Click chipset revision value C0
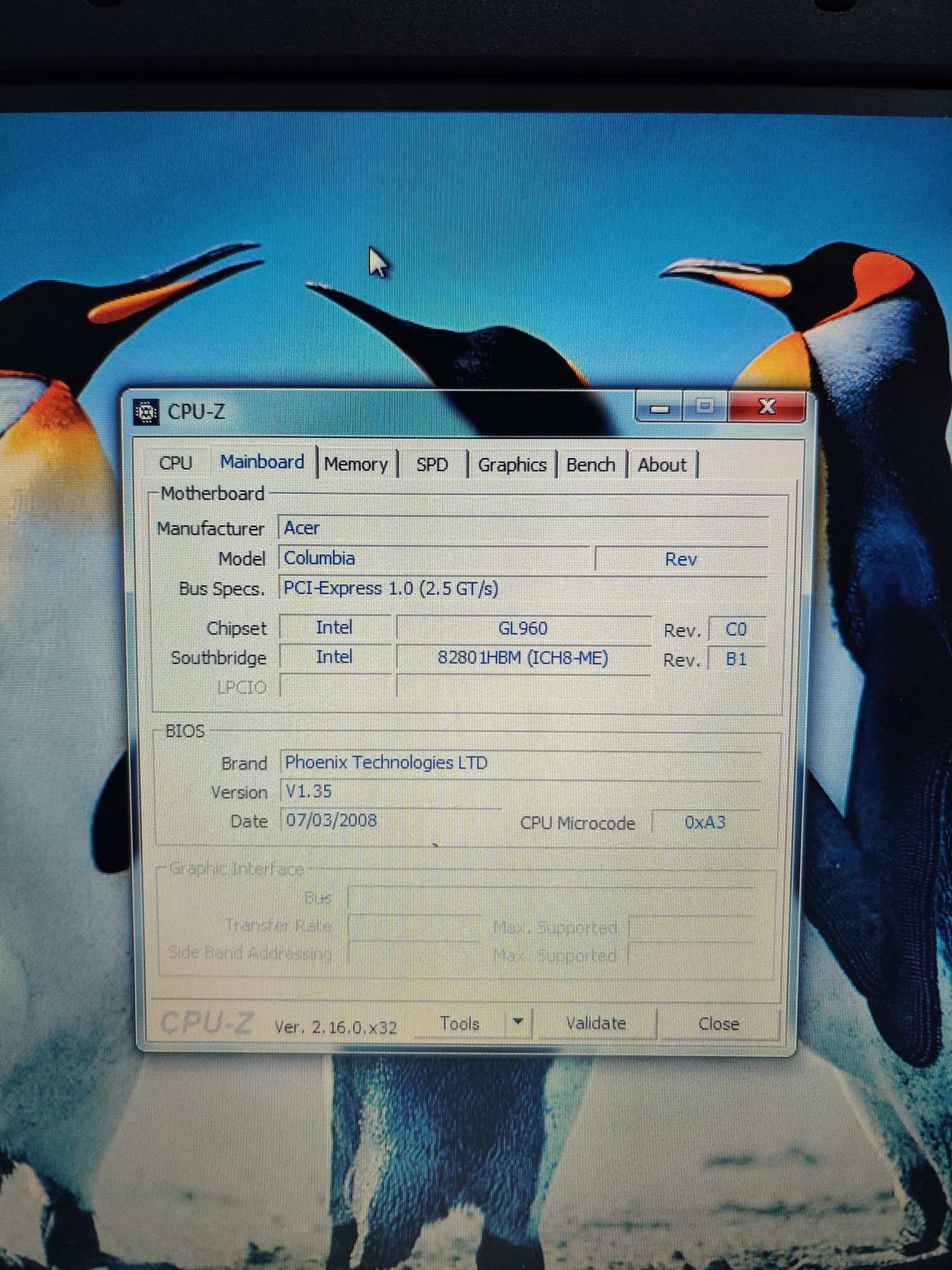 (x=736, y=629)
